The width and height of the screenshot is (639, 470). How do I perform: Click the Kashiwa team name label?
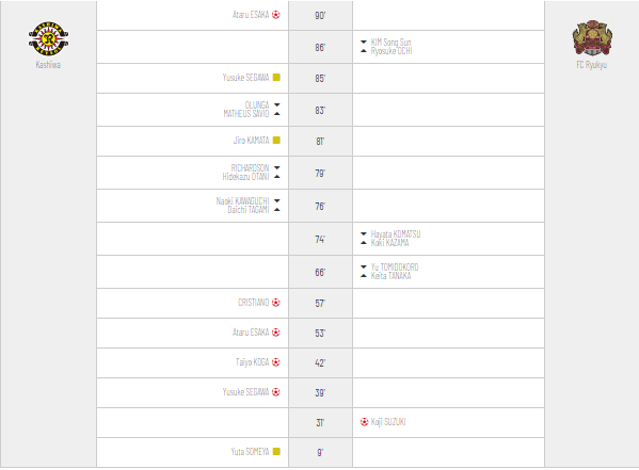(x=45, y=65)
